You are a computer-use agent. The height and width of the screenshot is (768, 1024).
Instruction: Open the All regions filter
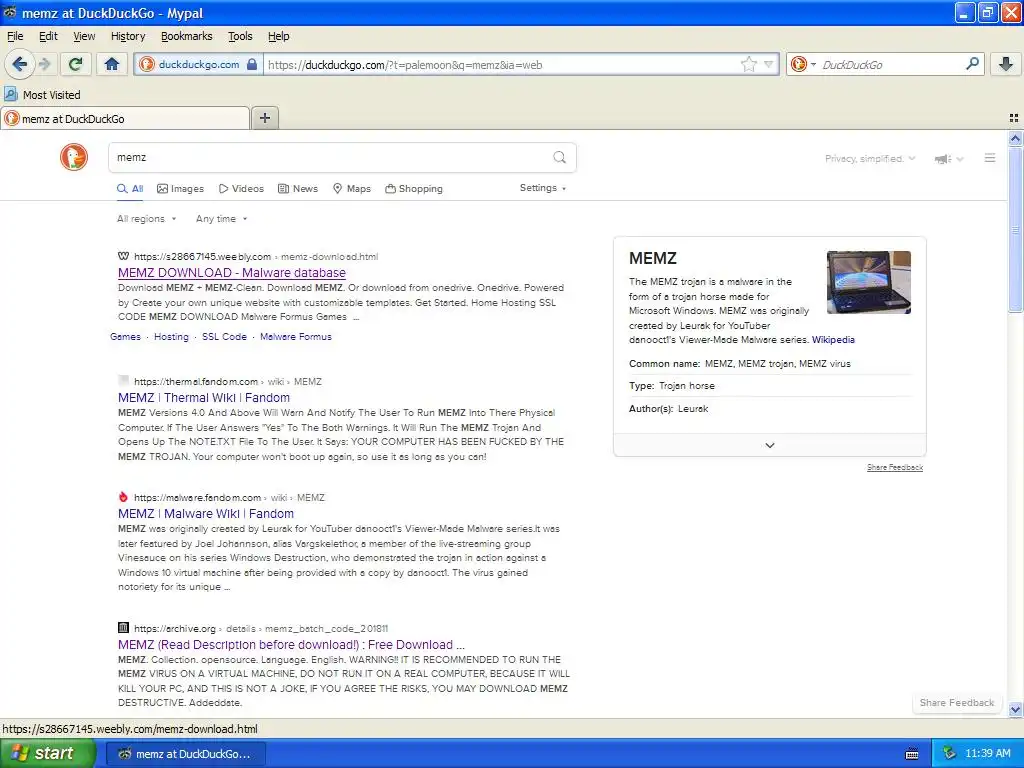point(146,219)
